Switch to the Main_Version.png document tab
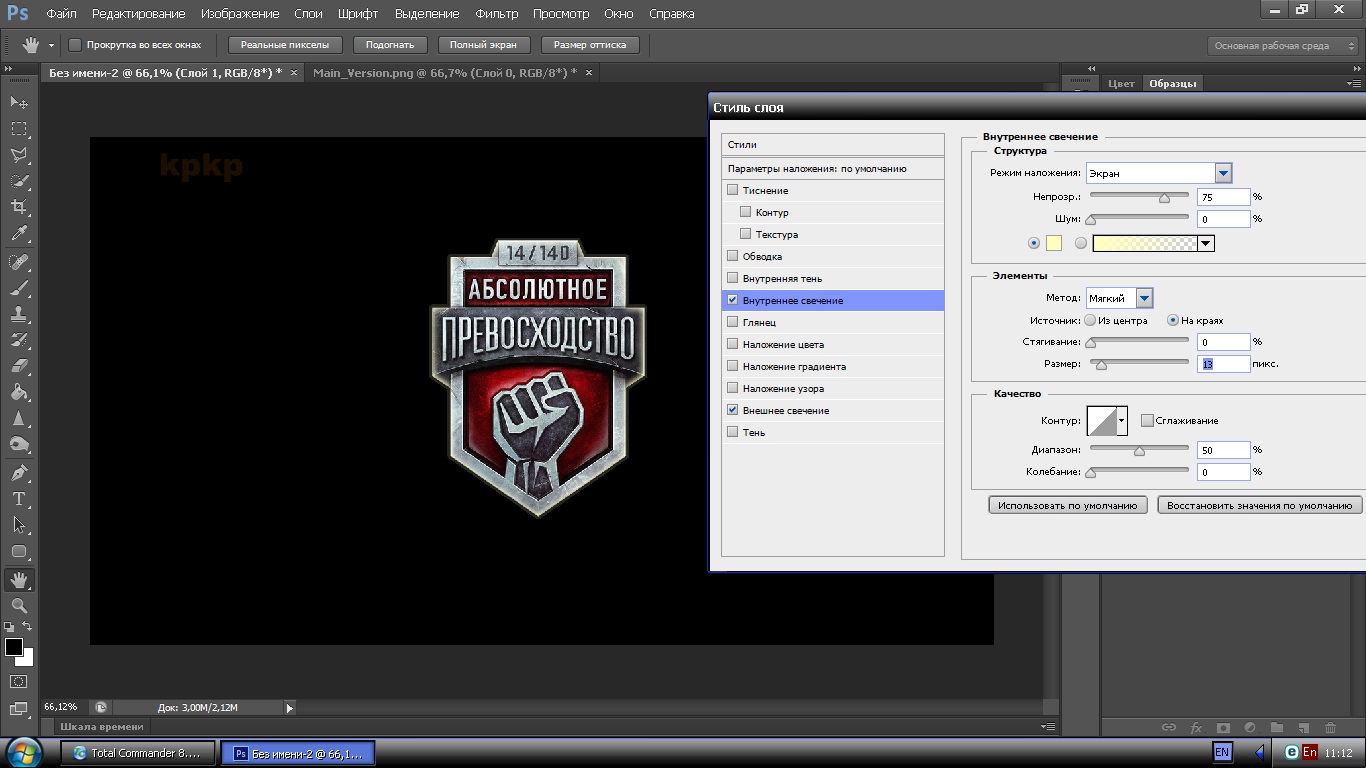 click(444, 73)
